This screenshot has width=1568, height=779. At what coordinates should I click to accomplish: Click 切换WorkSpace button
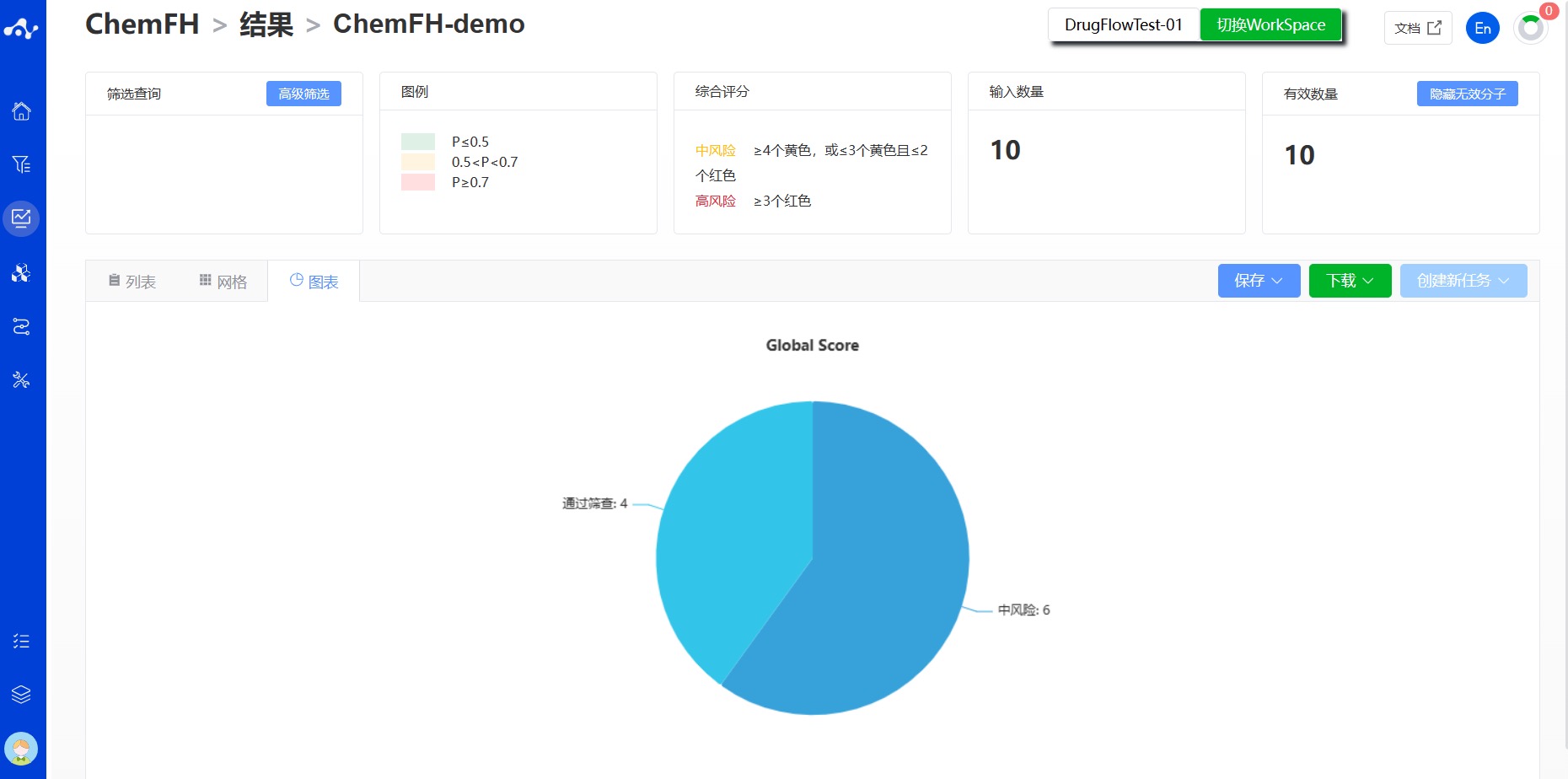(1270, 24)
